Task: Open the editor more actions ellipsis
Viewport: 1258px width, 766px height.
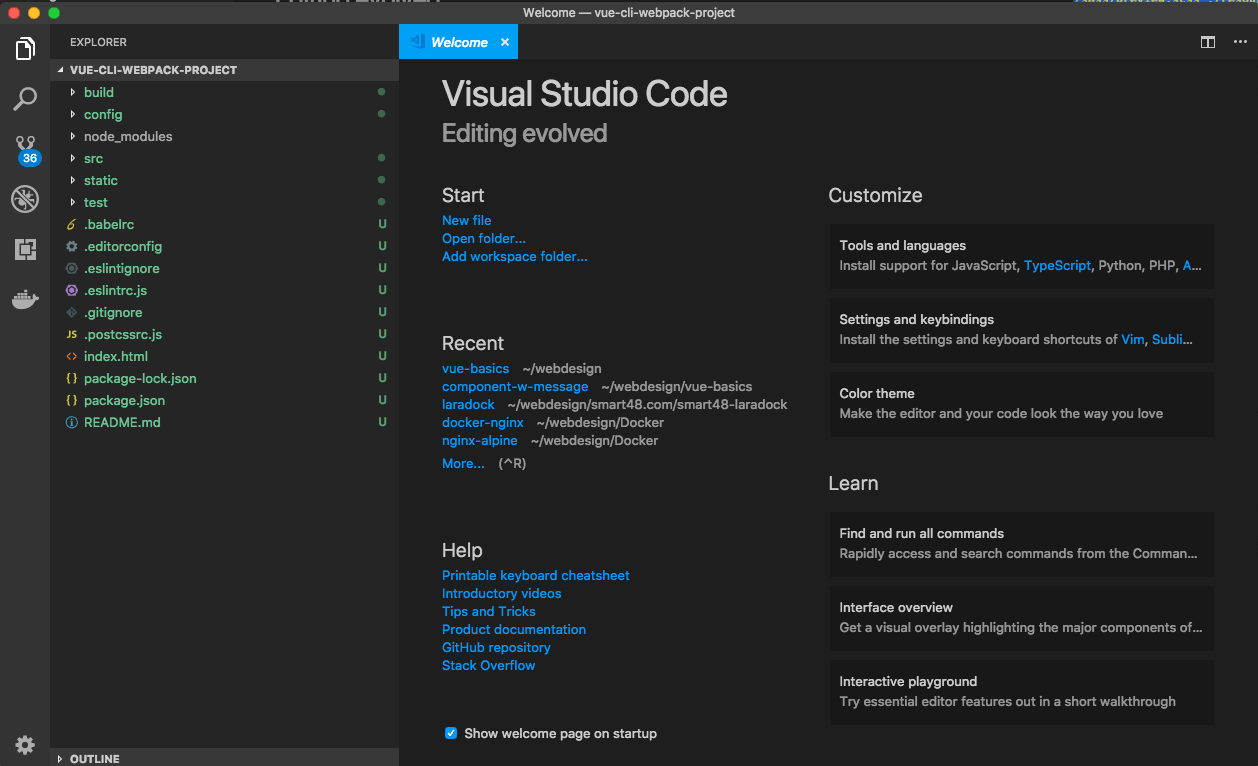Action: (1240, 42)
